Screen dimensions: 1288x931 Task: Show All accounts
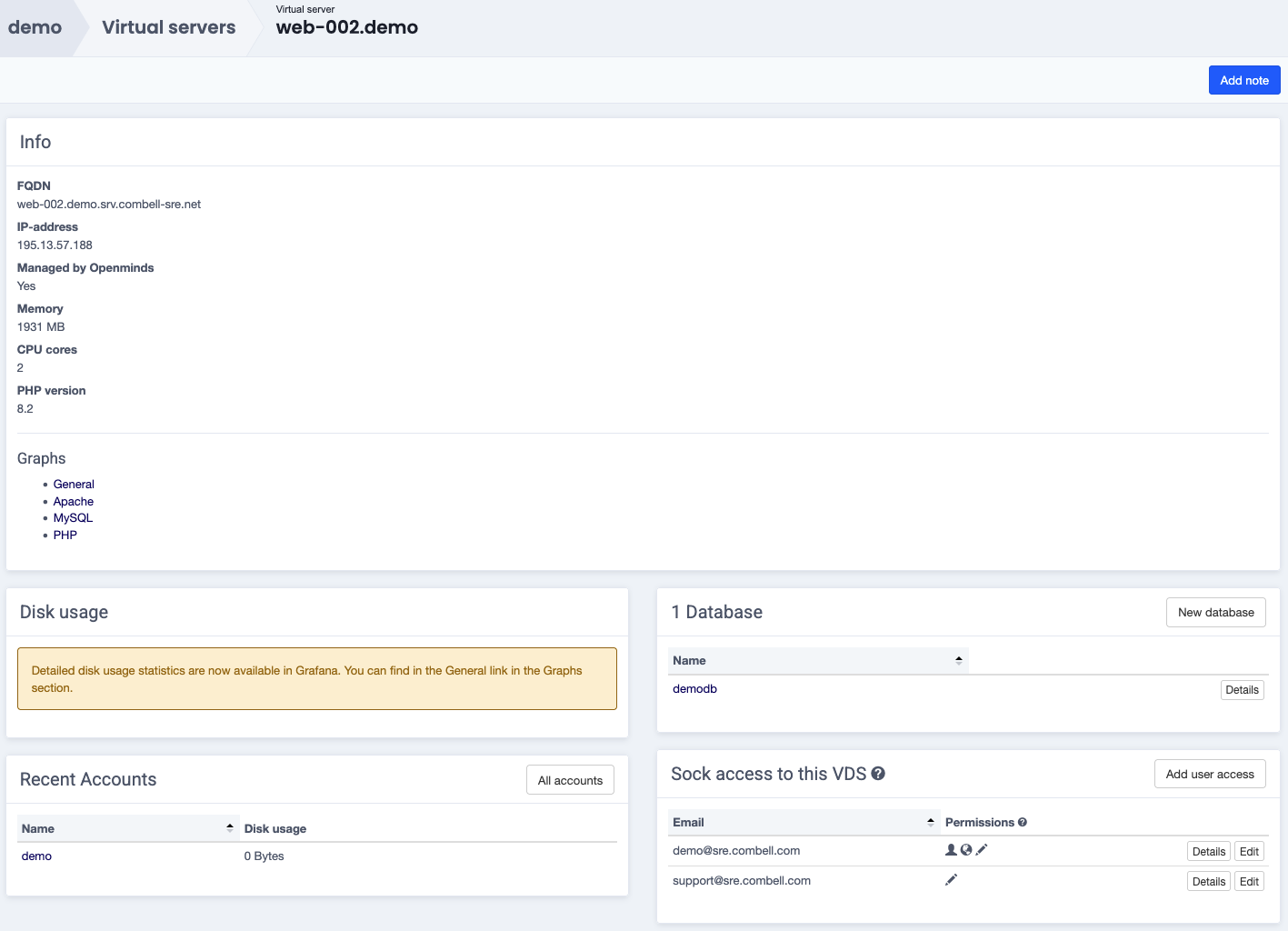click(570, 780)
